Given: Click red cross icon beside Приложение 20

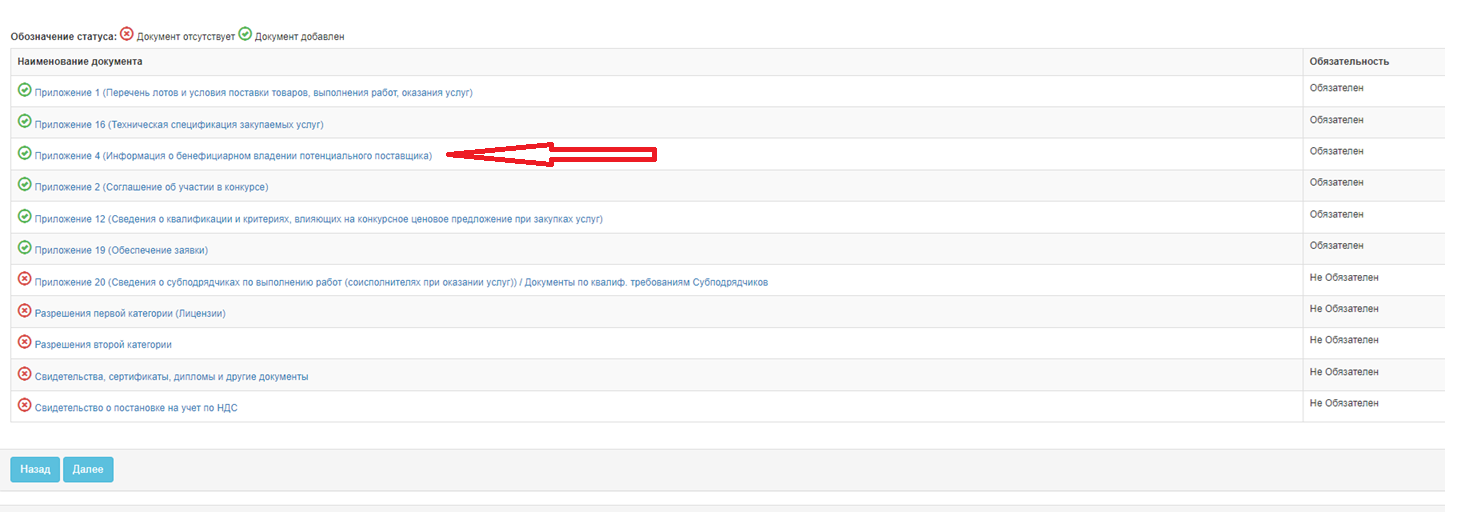Looking at the screenshot, I should click(25, 280).
